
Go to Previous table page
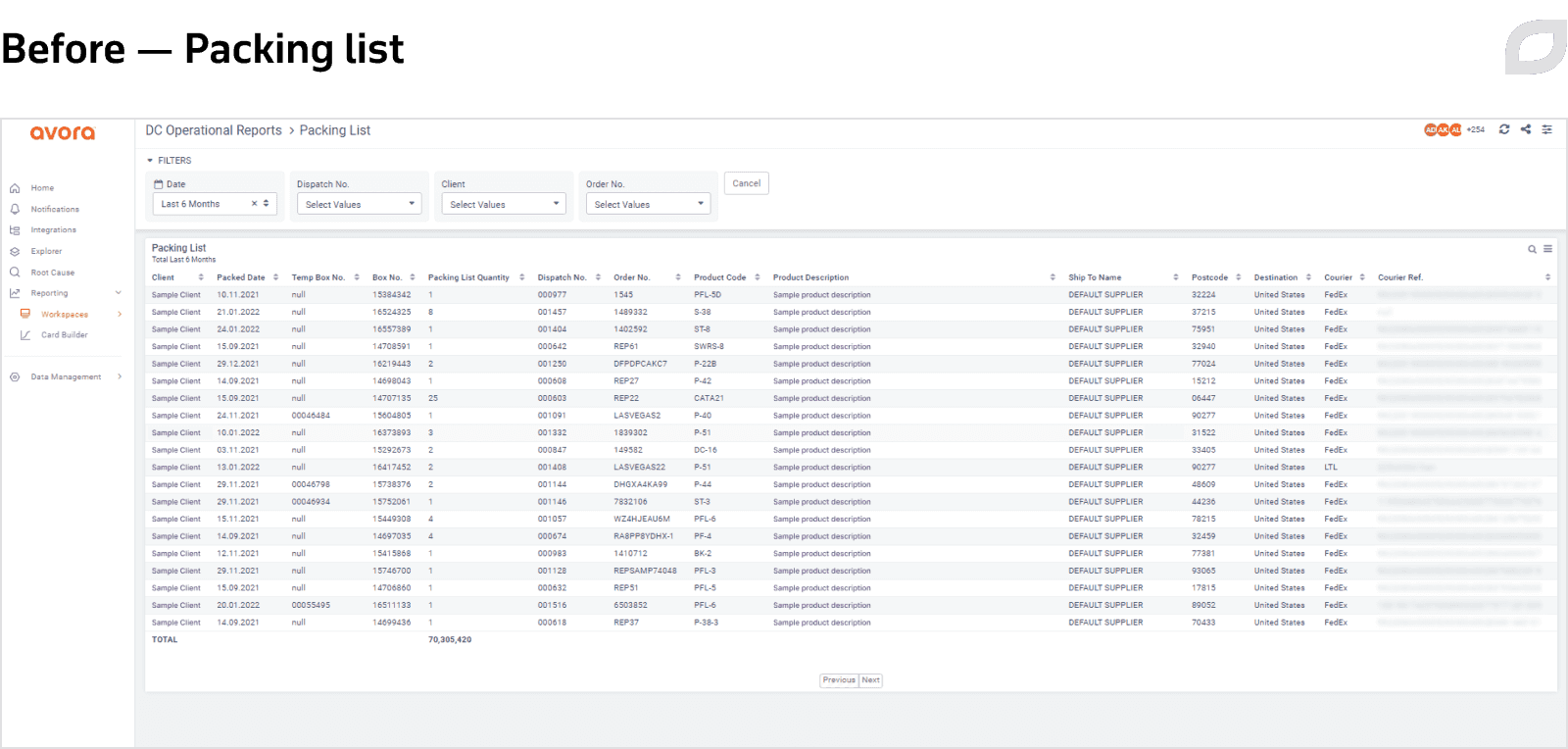[x=839, y=680]
